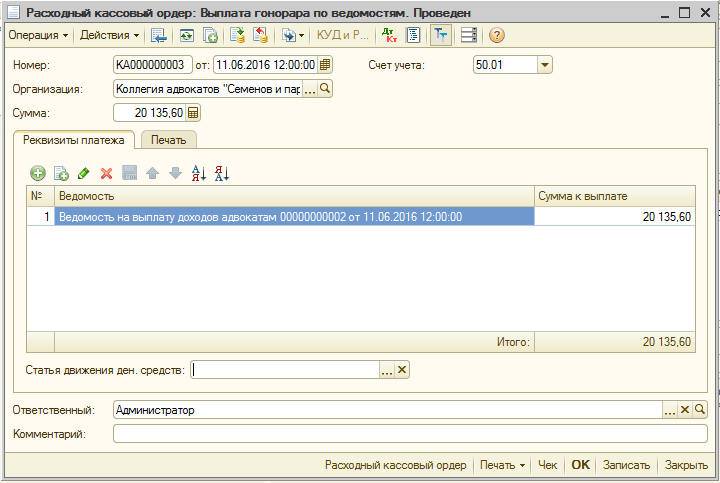This screenshot has height=483, width=720.
Task: Switch to the Печать tab
Action: (168, 140)
